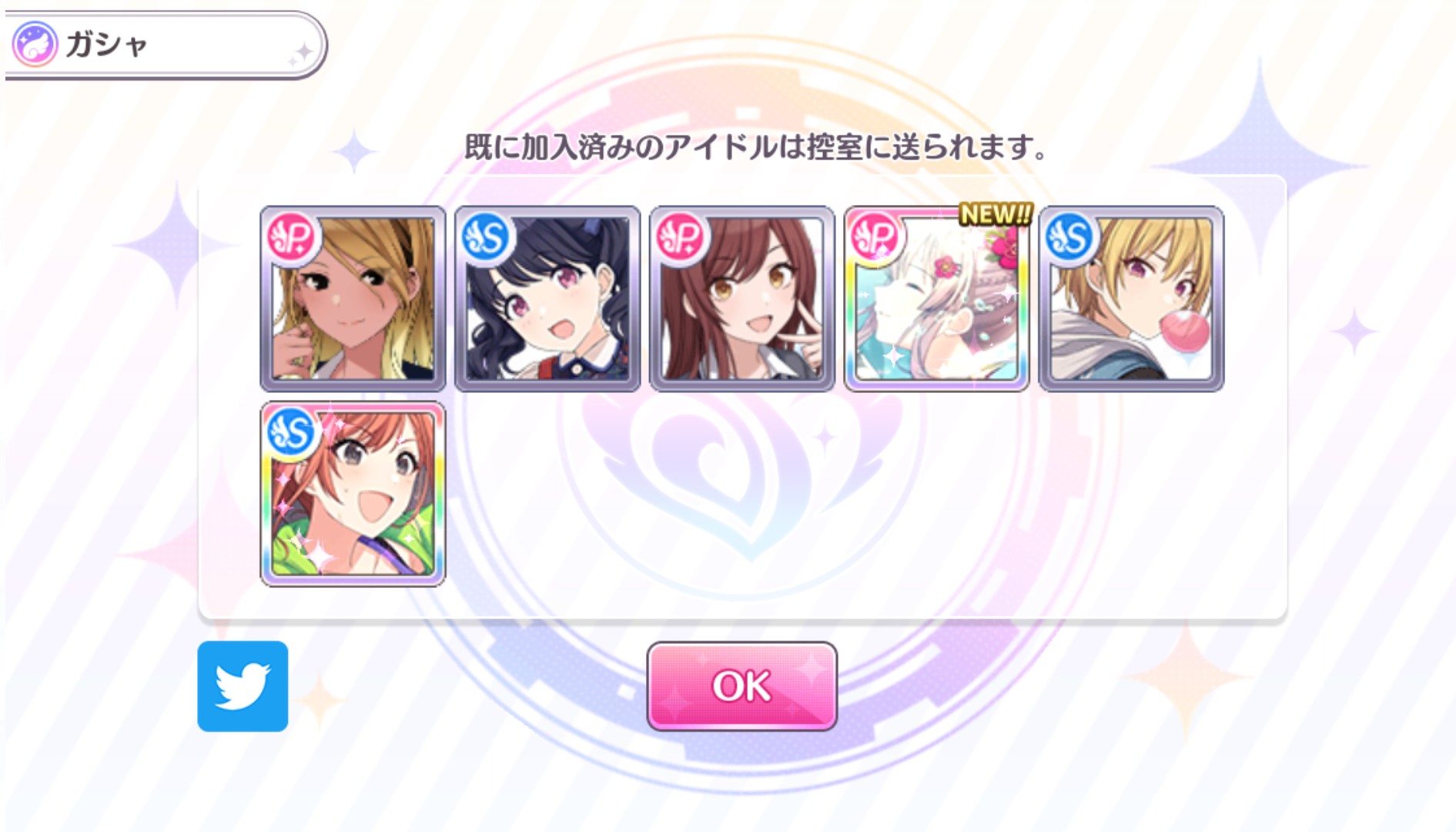Click the P badge on first card
The image size is (1456, 832).
click(x=291, y=237)
